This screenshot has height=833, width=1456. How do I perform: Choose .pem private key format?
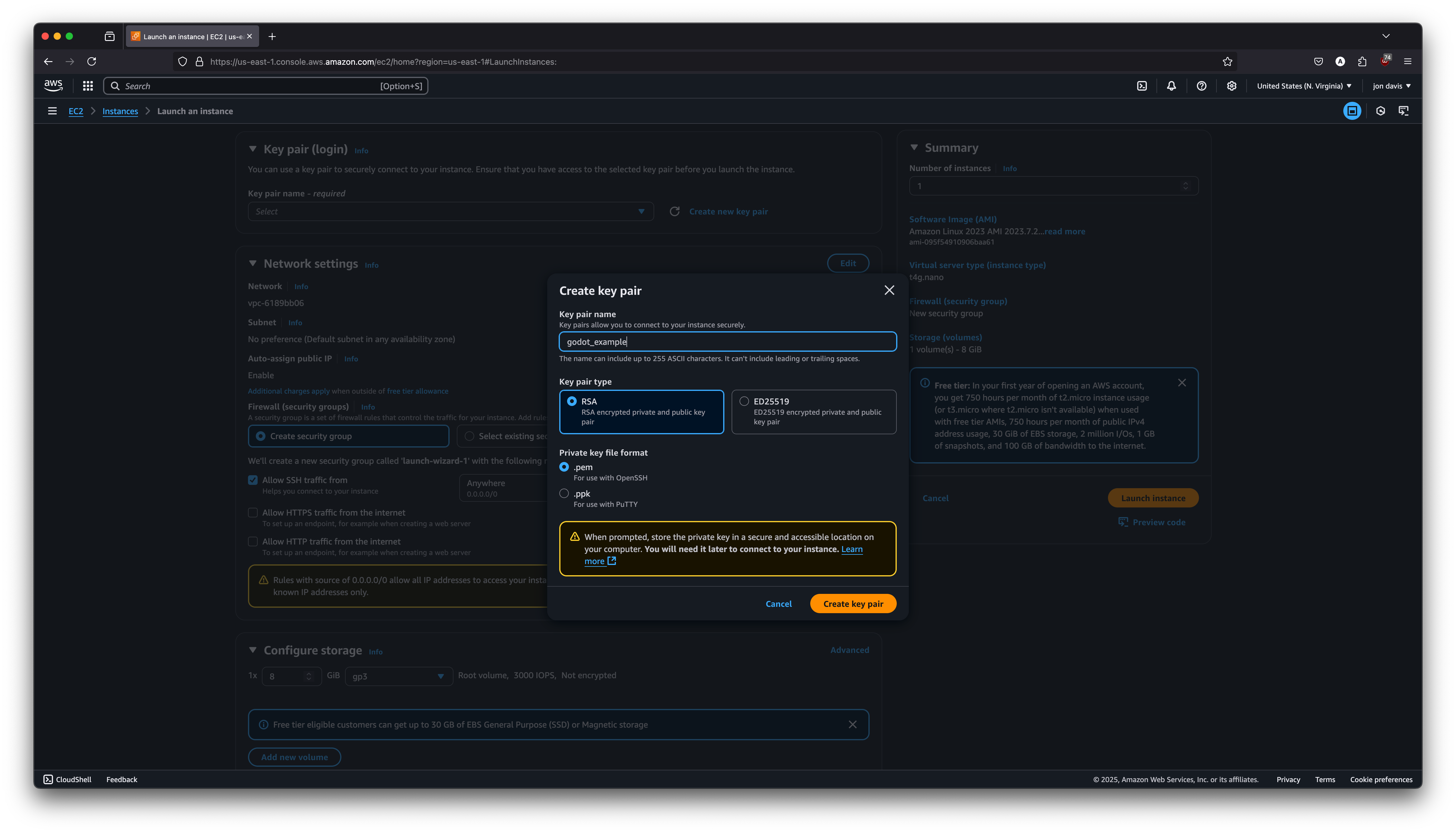tap(564, 467)
